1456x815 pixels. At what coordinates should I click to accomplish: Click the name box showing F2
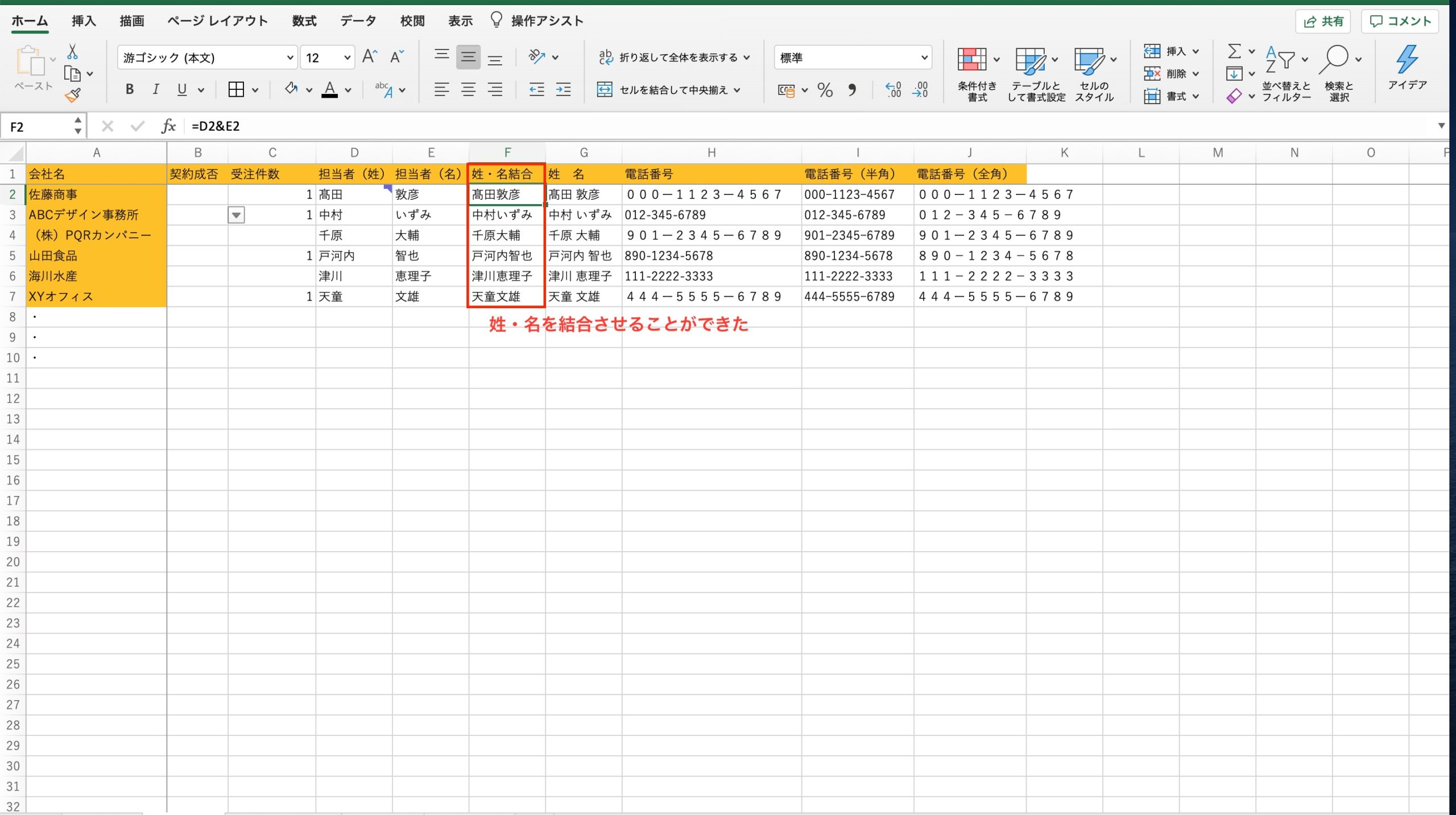pyautogui.click(x=43, y=126)
